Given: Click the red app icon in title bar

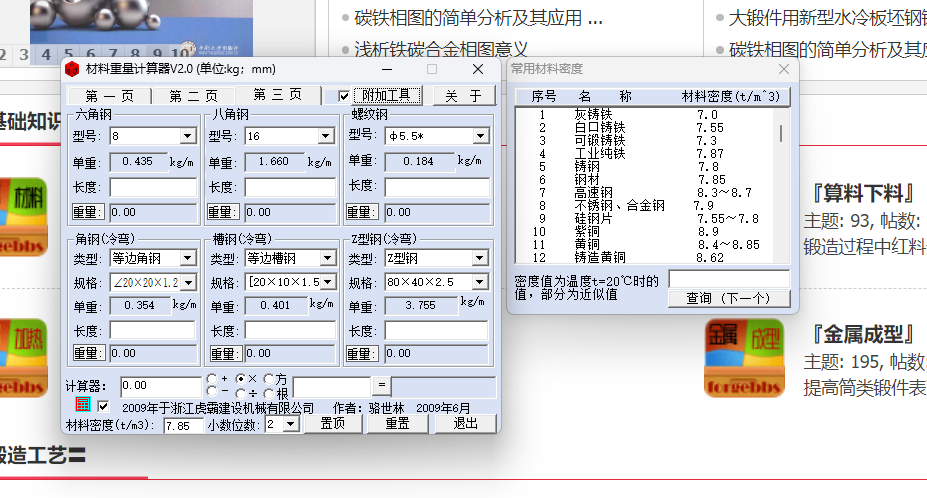Looking at the screenshot, I should (72, 69).
